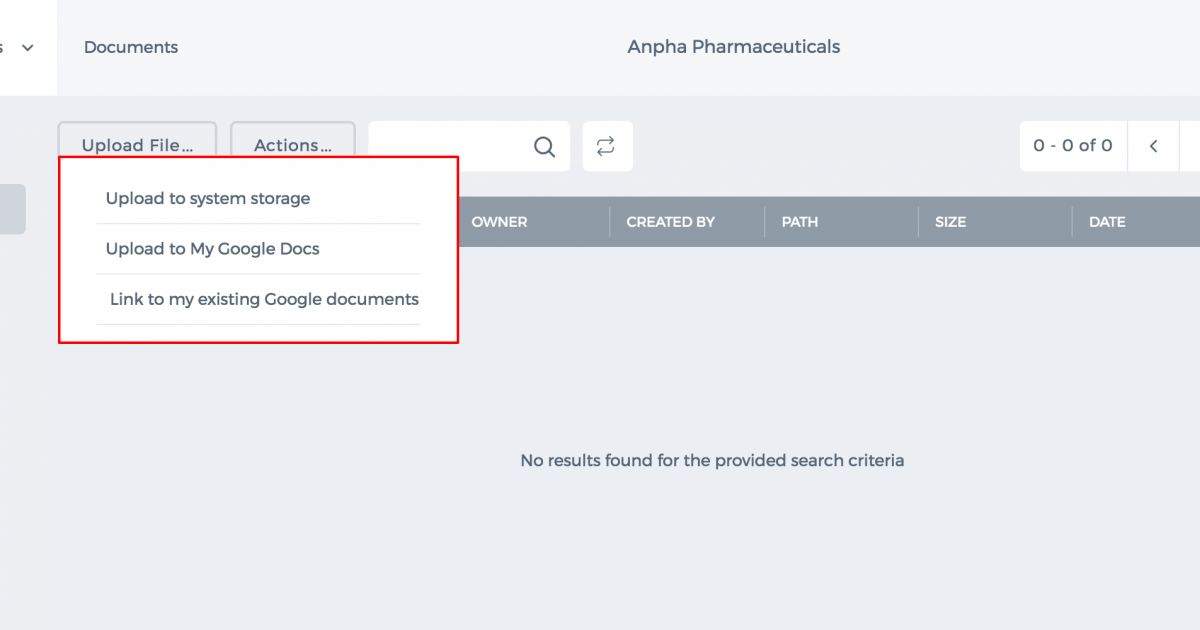Sort by OWNER column header
The width and height of the screenshot is (1200, 630).
pyautogui.click(x=499, y=222)
